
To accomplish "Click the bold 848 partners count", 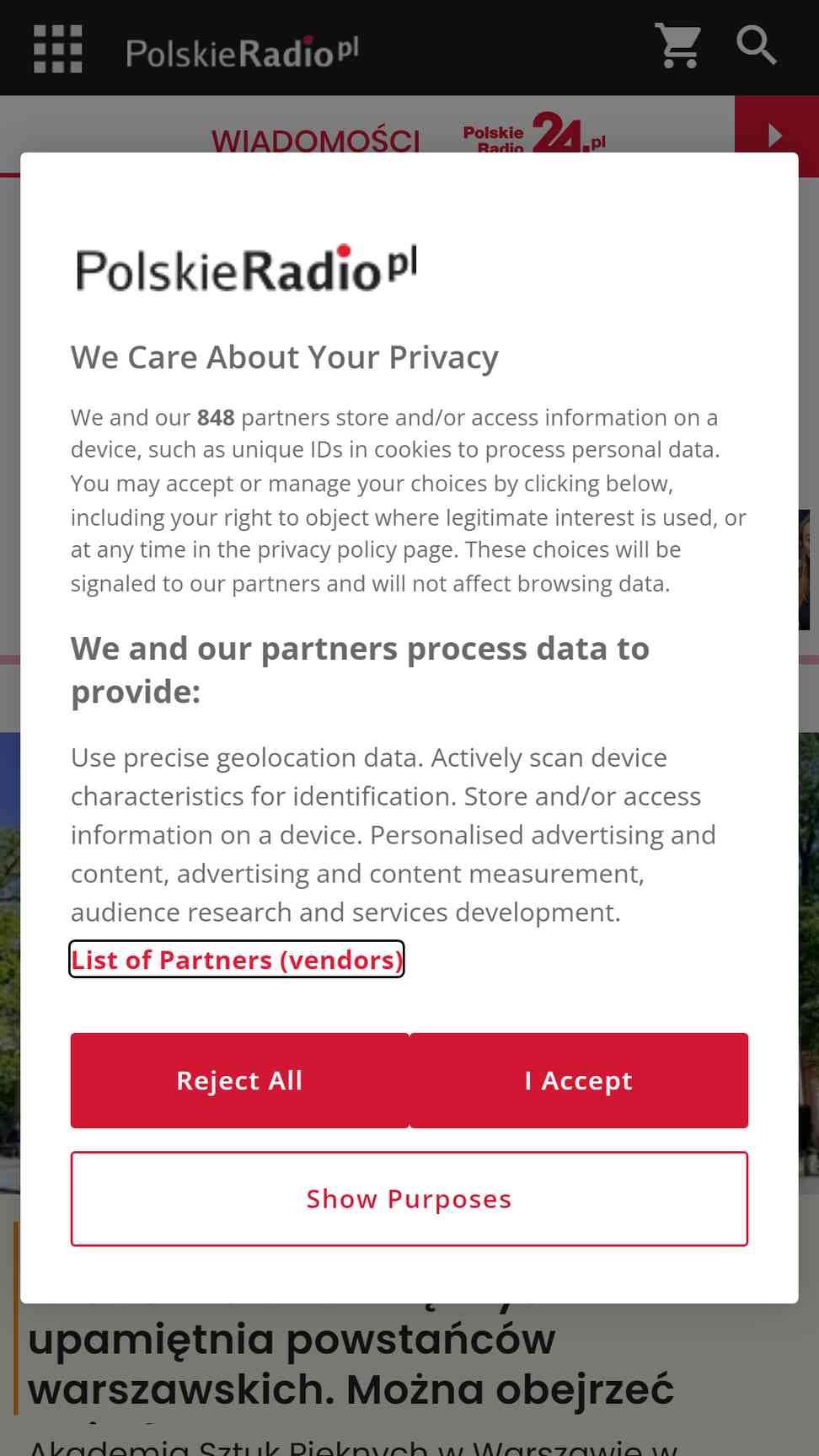I will point(216,418).
